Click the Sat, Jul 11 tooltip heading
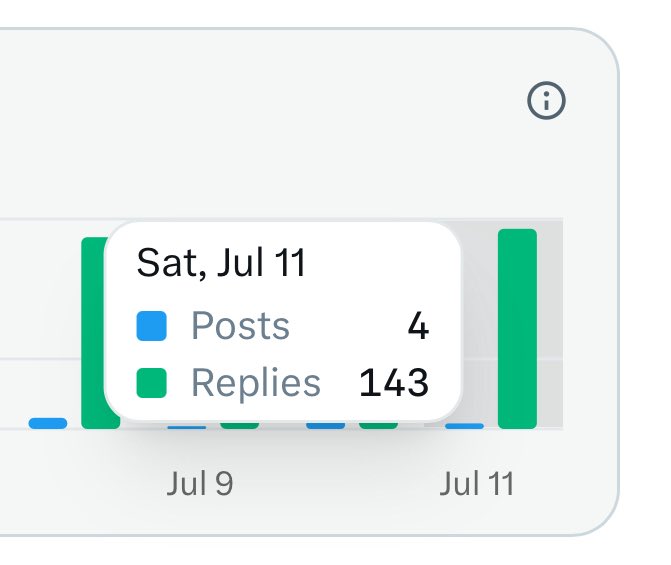Screen dimensions: 671x565 point(221,263)
